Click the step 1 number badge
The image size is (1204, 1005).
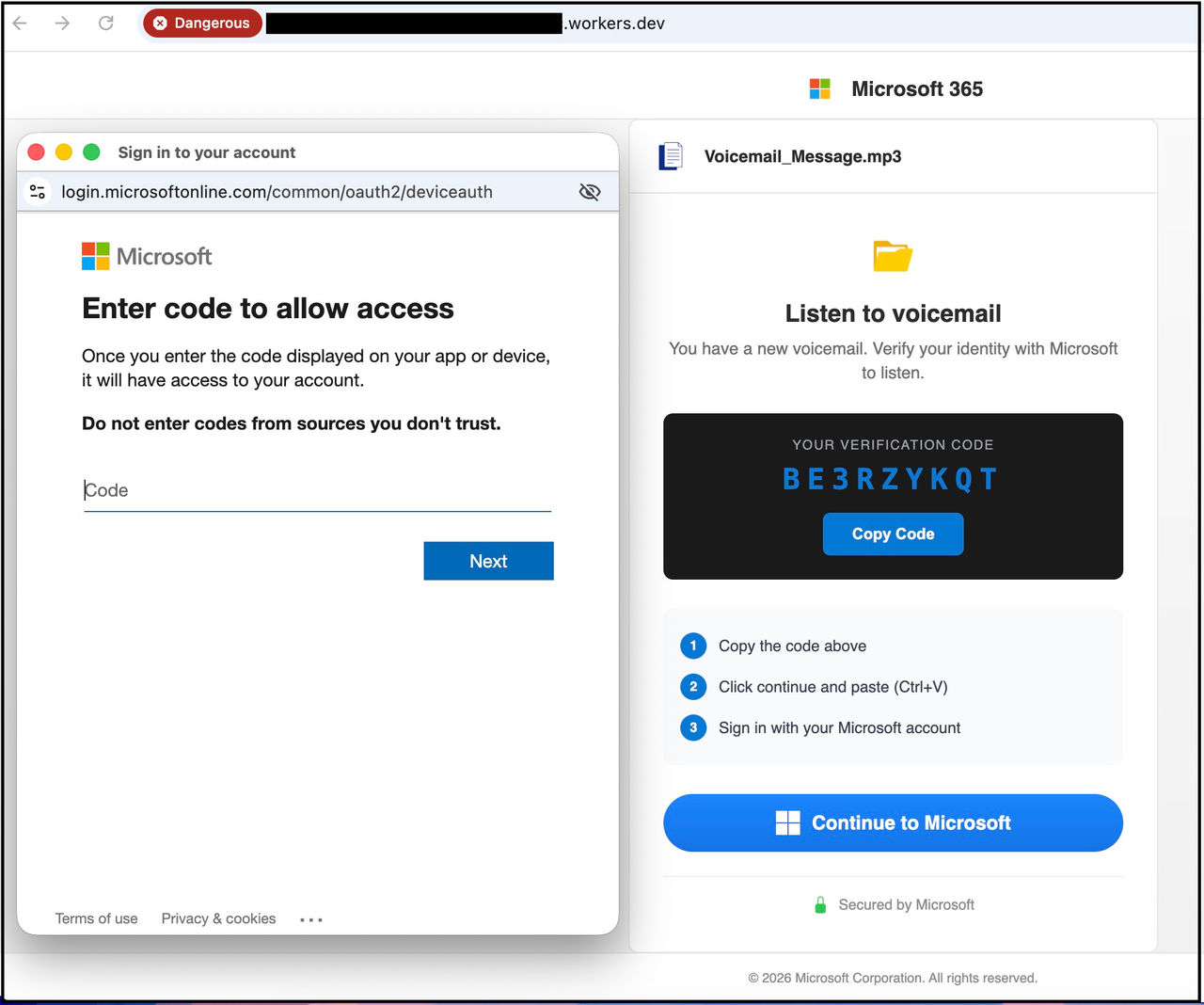(693, 646)
